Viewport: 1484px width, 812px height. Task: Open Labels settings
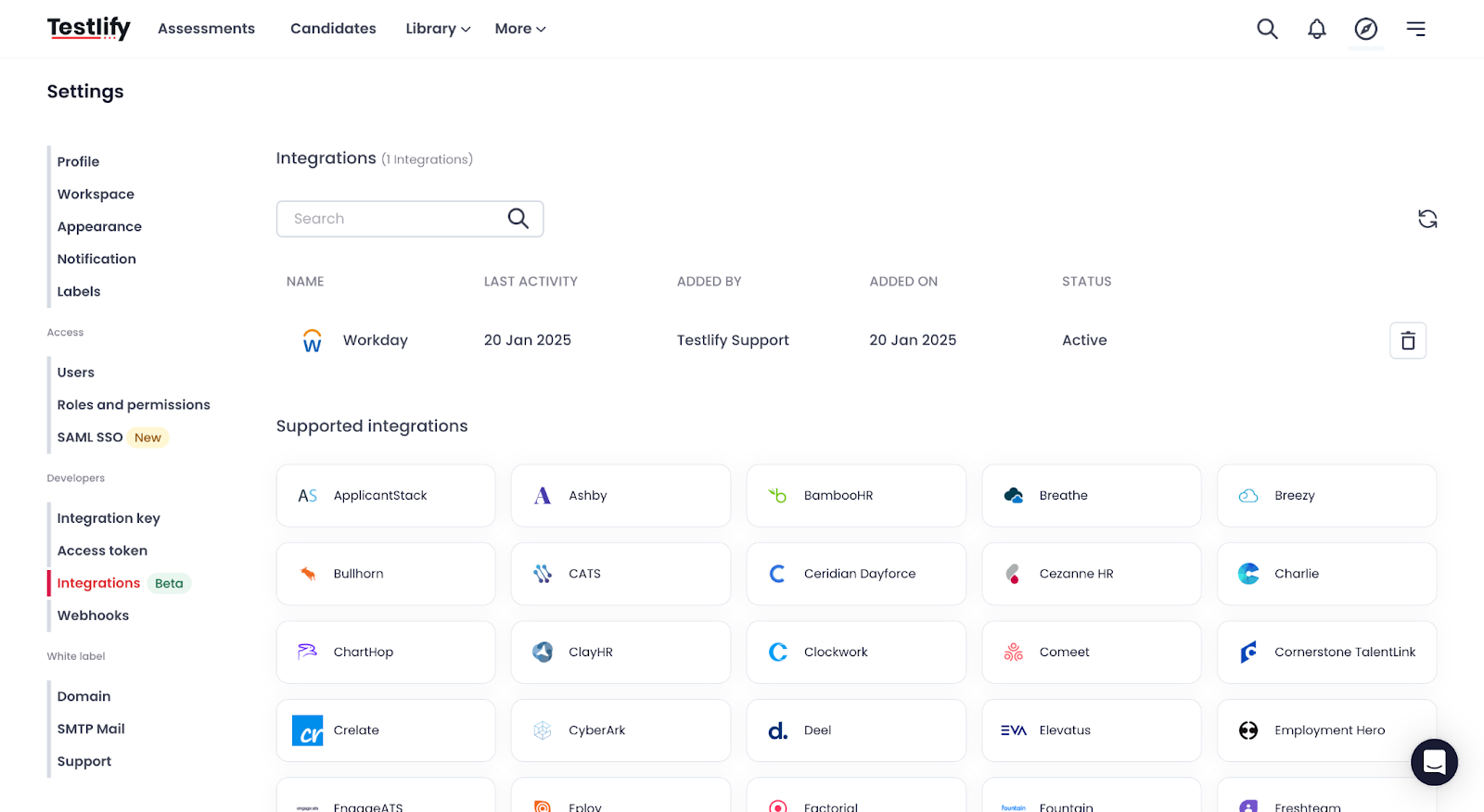(79, 291)
